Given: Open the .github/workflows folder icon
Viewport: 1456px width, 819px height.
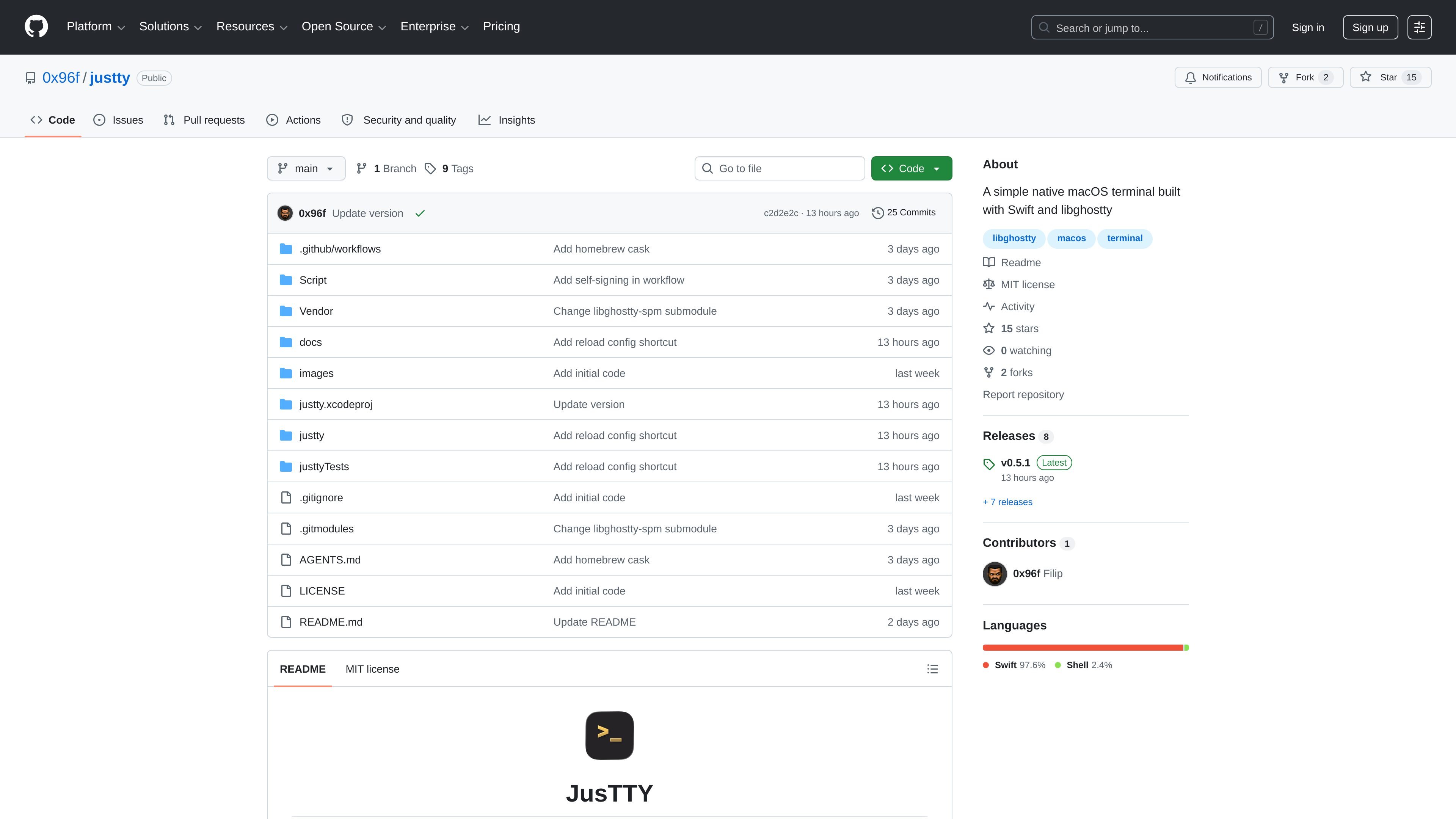Looking at the screenshot, I should [x=286, y=249].
